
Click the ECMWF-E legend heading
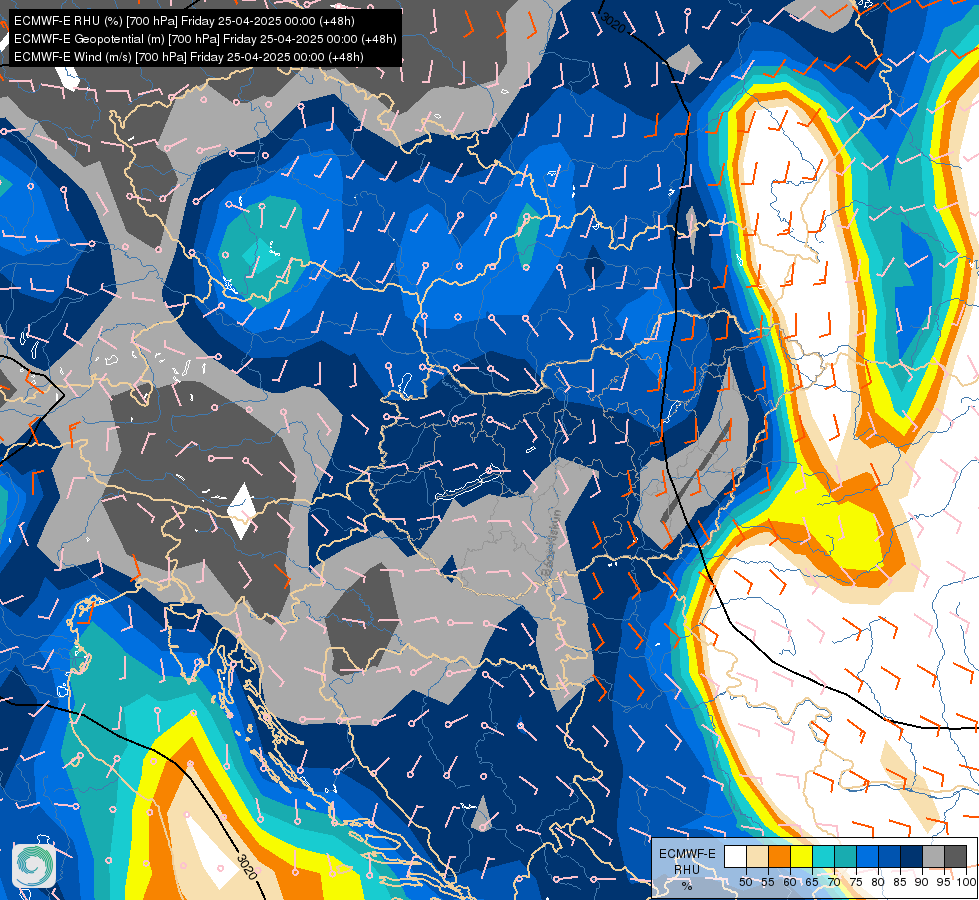tap(687, 854)
